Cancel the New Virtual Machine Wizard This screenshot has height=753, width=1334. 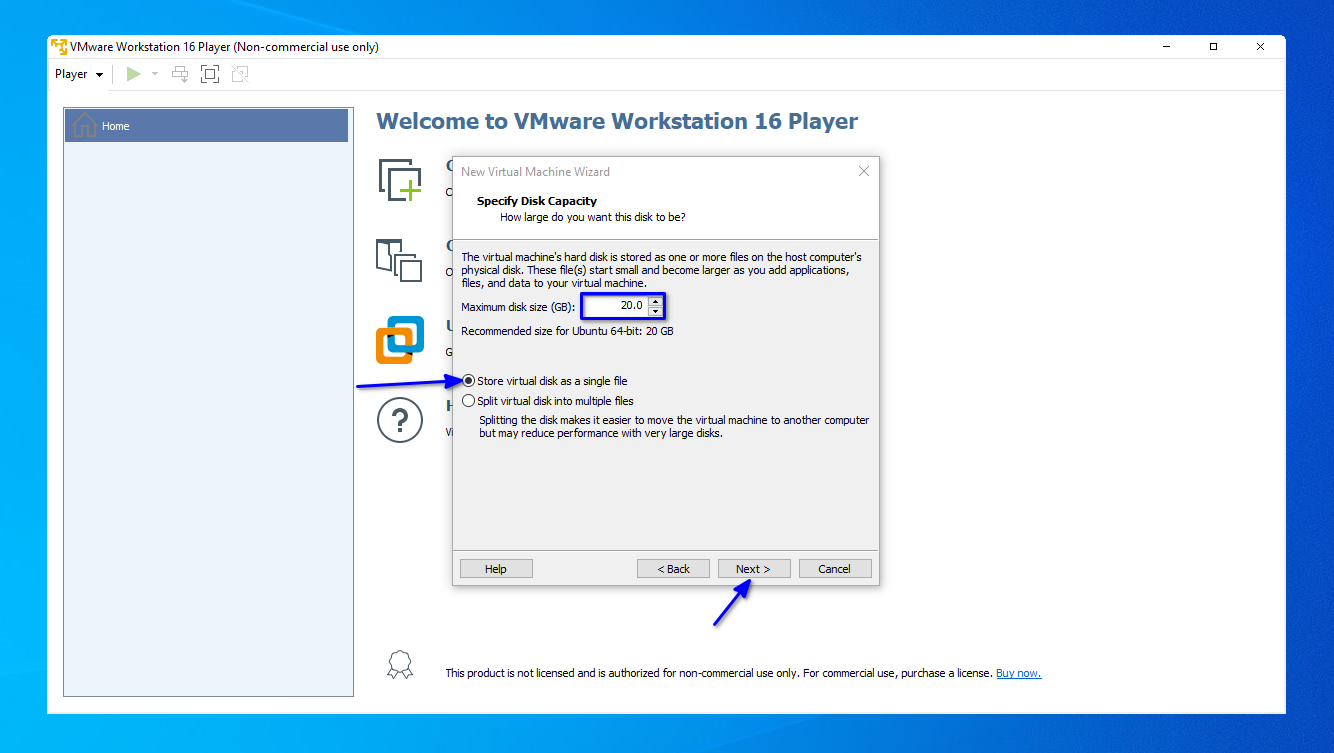[x=835, y=569]
